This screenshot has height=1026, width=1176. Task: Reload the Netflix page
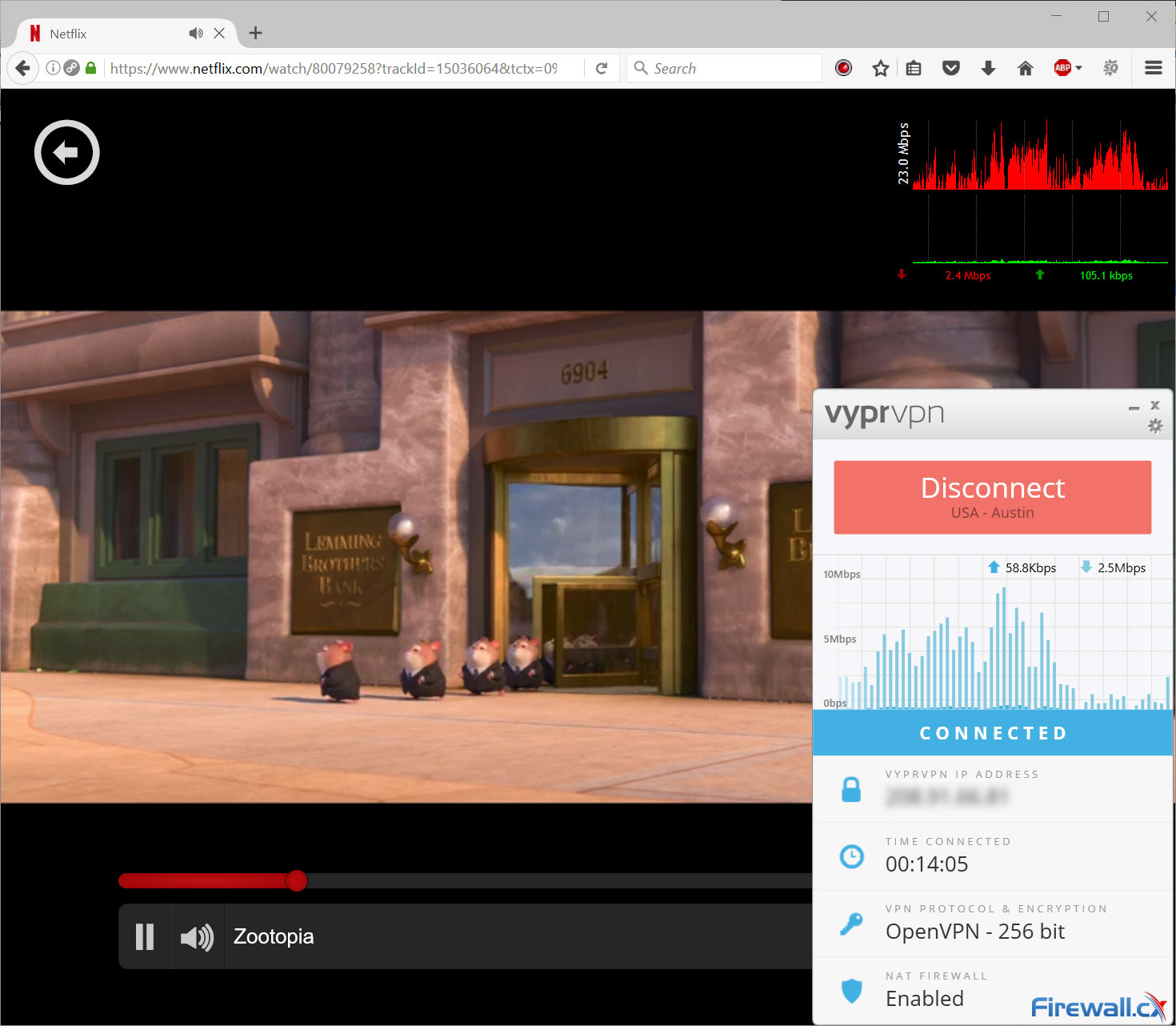click(x=602, y=68)
